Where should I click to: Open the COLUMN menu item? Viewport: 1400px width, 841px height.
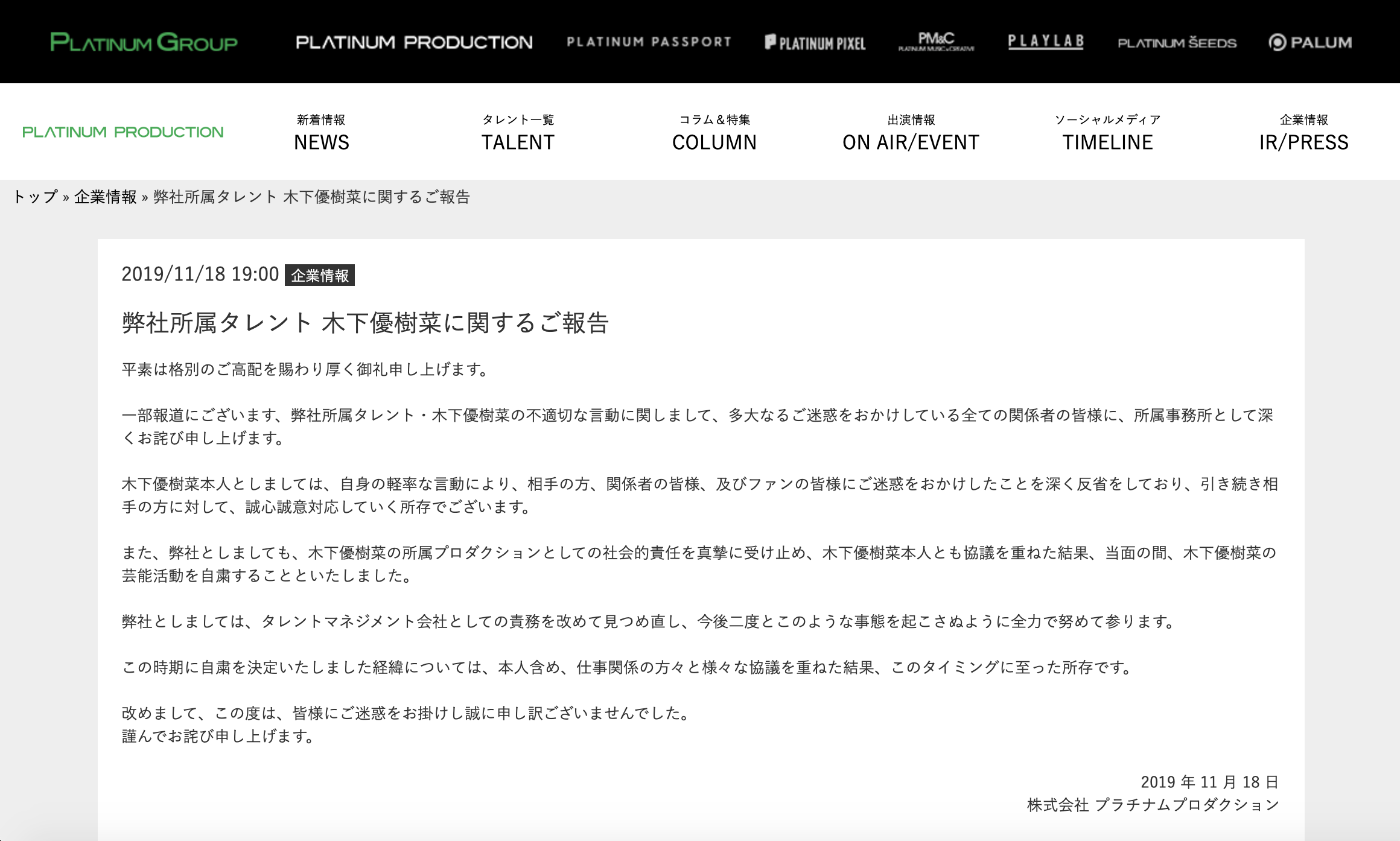pyautogui.click(x=714, y=133)
